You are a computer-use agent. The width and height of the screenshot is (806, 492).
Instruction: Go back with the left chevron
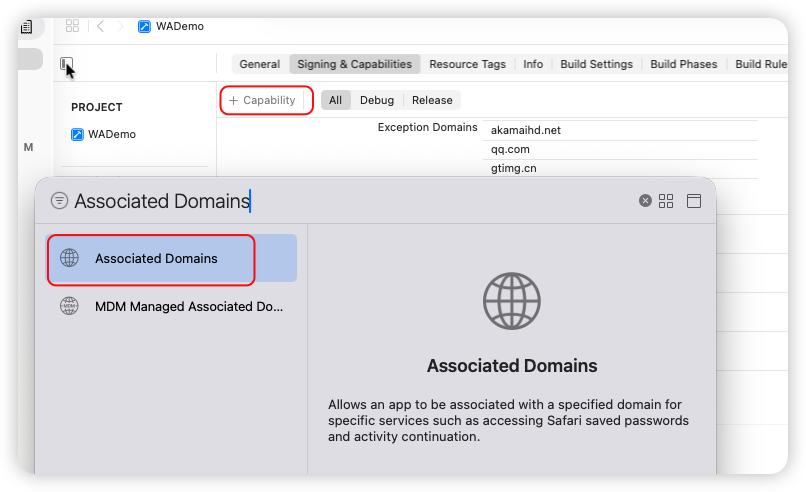[101, 26]
